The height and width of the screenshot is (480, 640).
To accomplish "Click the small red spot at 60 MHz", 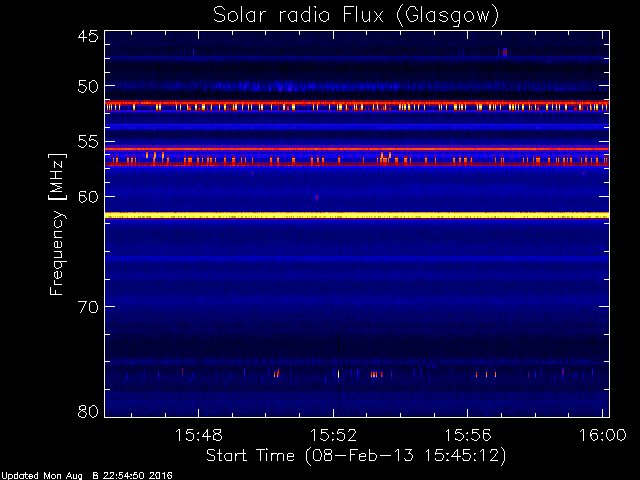I will pos(316,198).
